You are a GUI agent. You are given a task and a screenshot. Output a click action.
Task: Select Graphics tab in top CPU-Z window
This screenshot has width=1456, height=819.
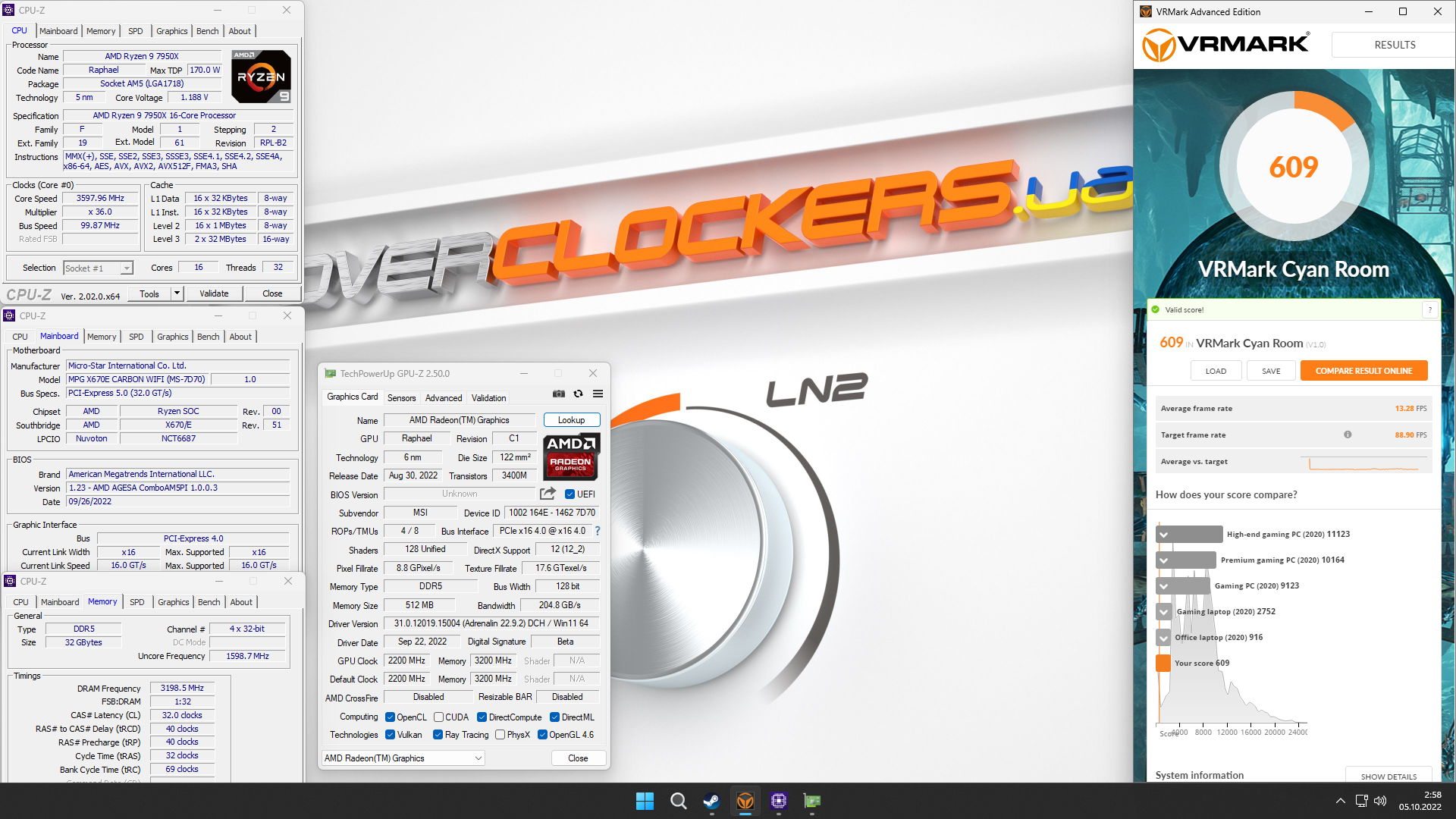171,31
